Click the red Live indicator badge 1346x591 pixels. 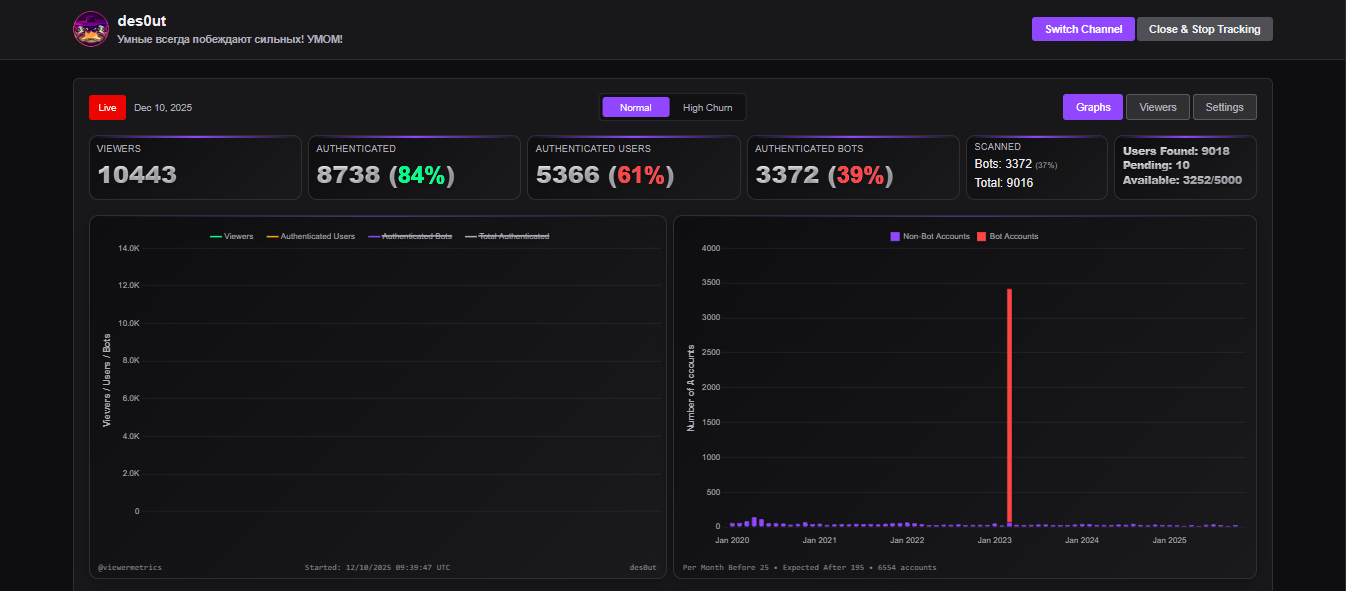(107, 107)
